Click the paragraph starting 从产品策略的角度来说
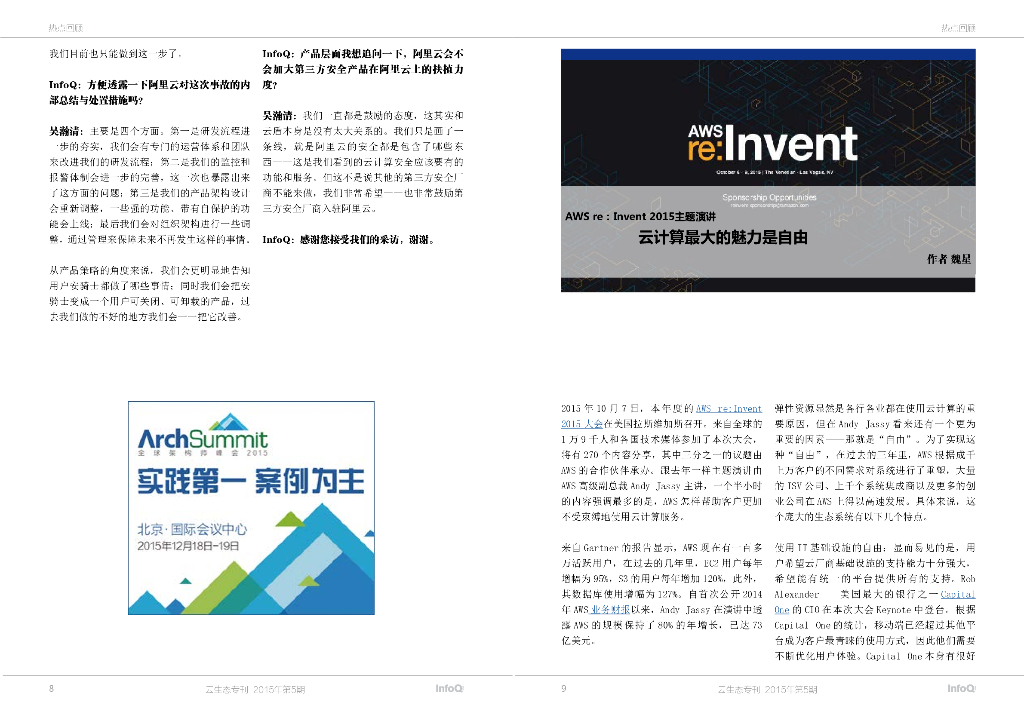This screenshot has height=724, width=1024. pyautogui.click(x=150, y=294)
